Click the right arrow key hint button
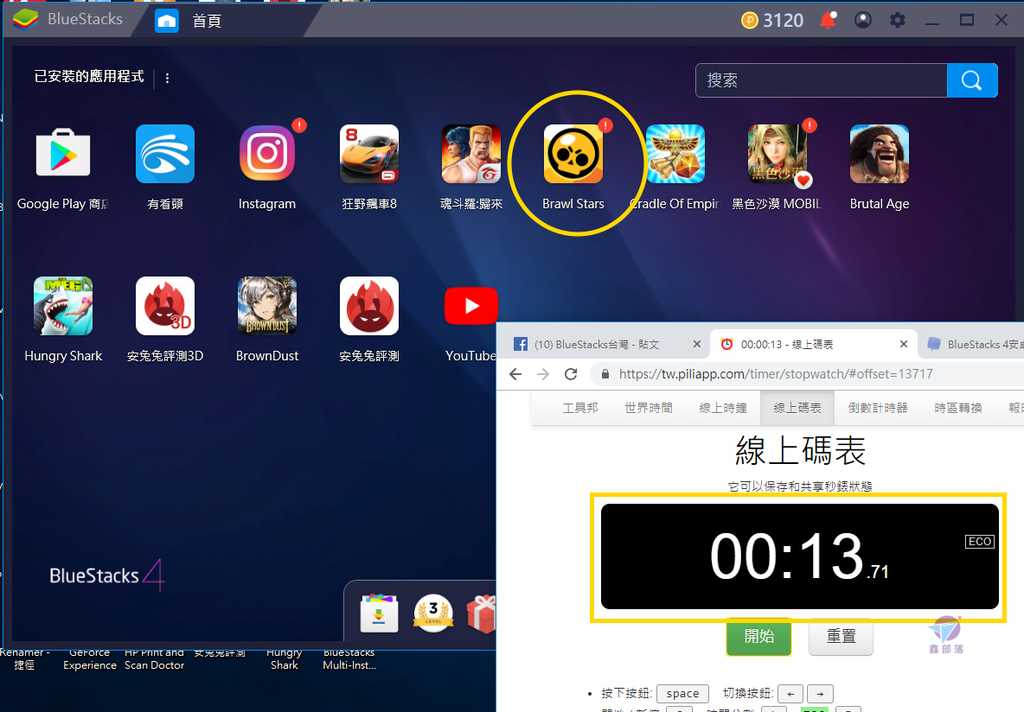Image resolution: width=1024 pixels, height=712 pixels. [820, 694]
